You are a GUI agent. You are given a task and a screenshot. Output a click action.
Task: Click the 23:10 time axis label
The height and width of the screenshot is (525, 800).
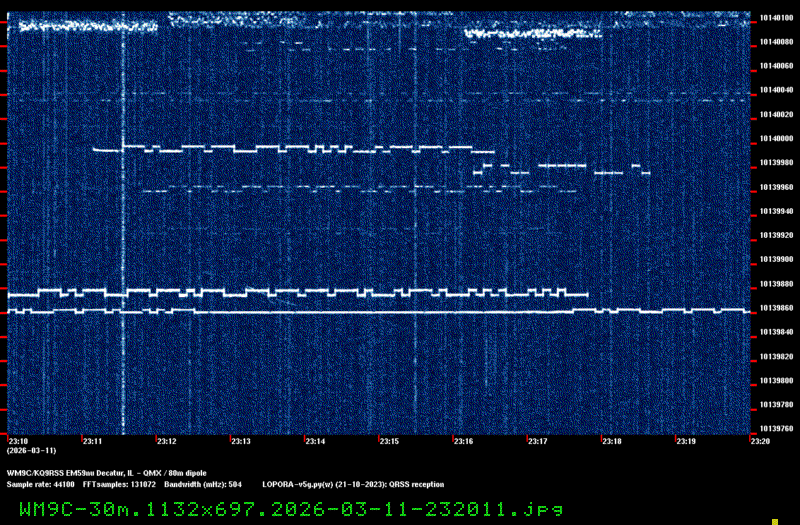coord(18,441)
